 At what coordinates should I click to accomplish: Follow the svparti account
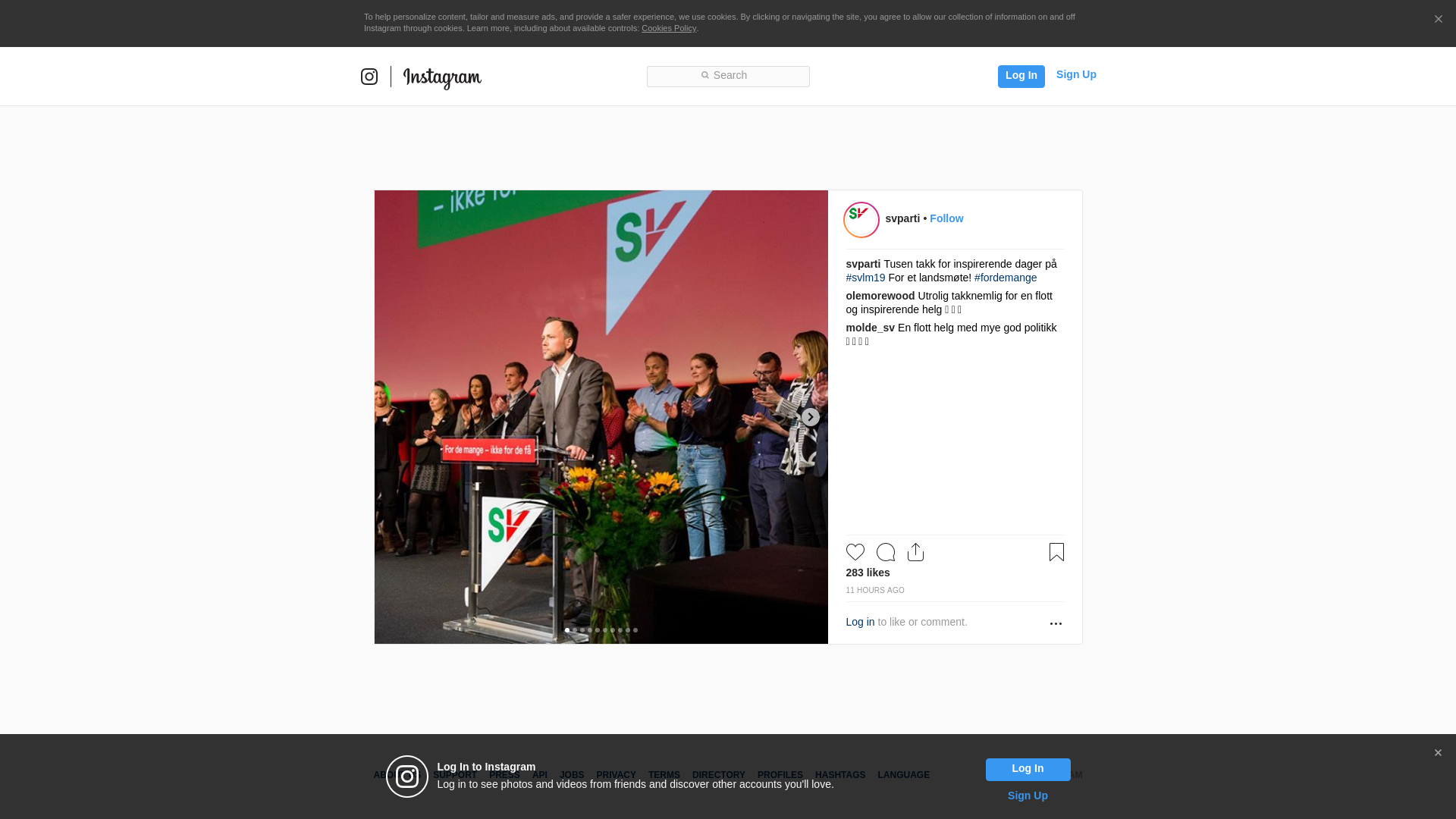(946, 218)
